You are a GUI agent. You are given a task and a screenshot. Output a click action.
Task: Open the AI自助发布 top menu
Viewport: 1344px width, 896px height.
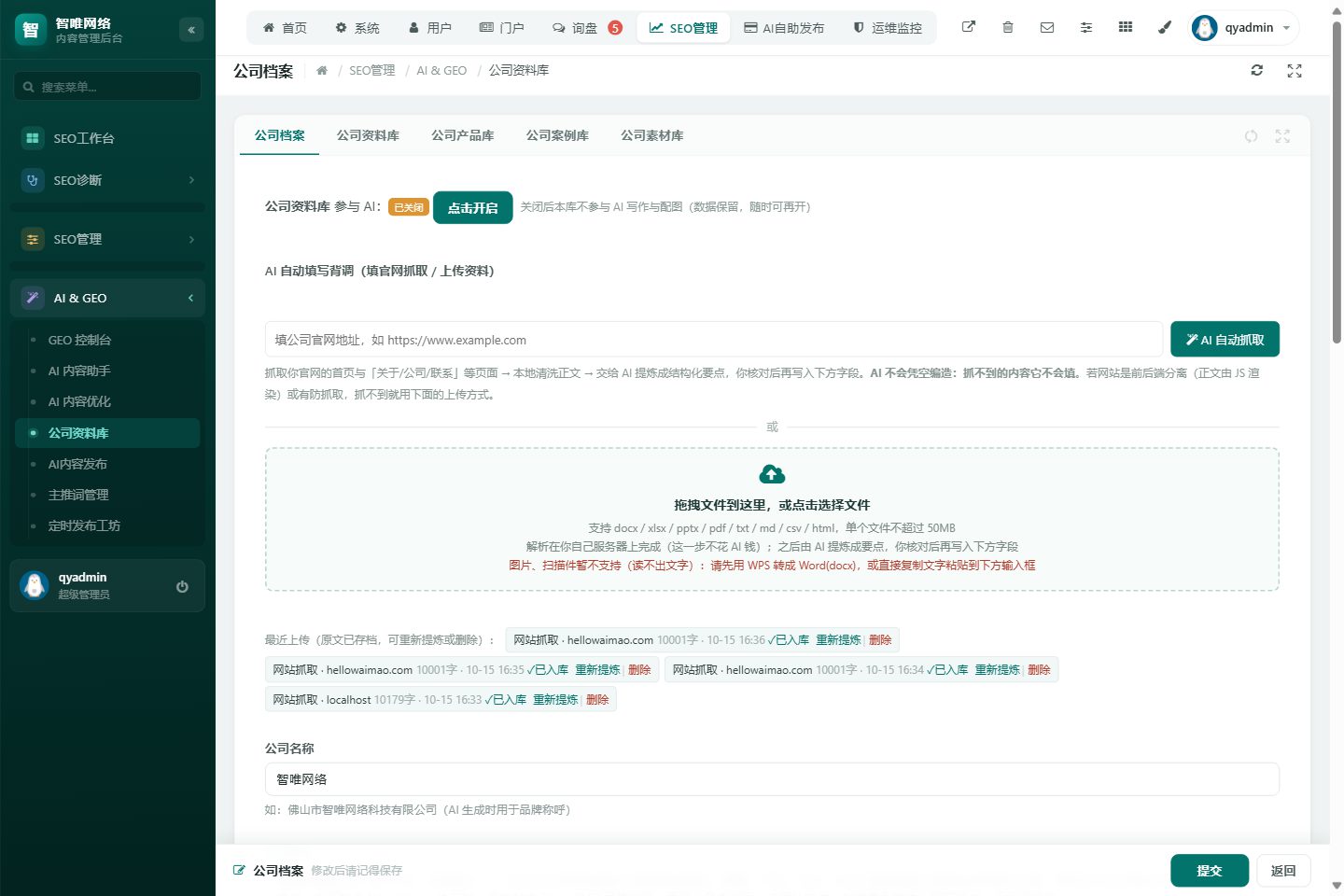click(x=784, y=28)
